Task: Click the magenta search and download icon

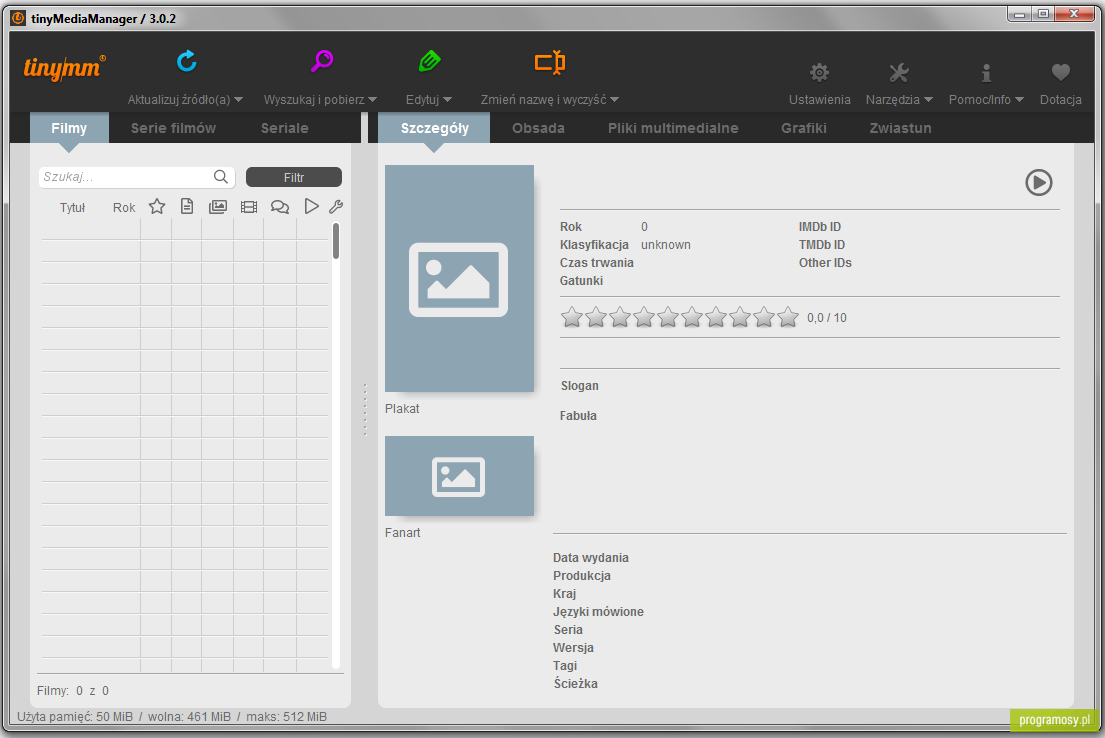Action: pyautogui.click(x=322, y=61)
